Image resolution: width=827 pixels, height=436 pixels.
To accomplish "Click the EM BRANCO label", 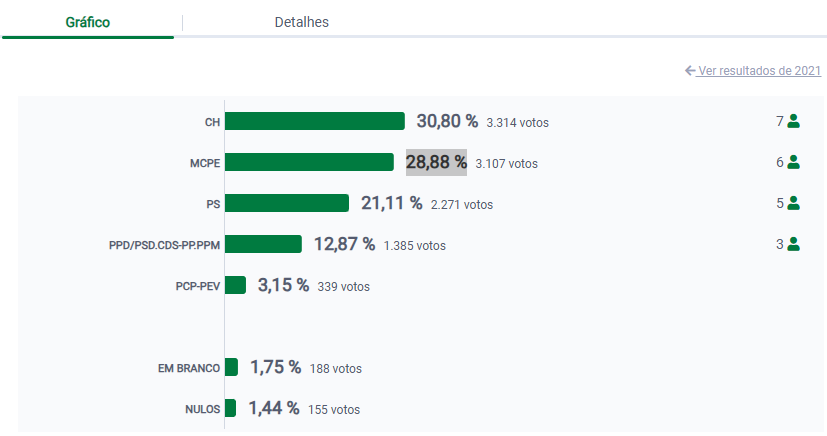I will [x=188, y=368].
